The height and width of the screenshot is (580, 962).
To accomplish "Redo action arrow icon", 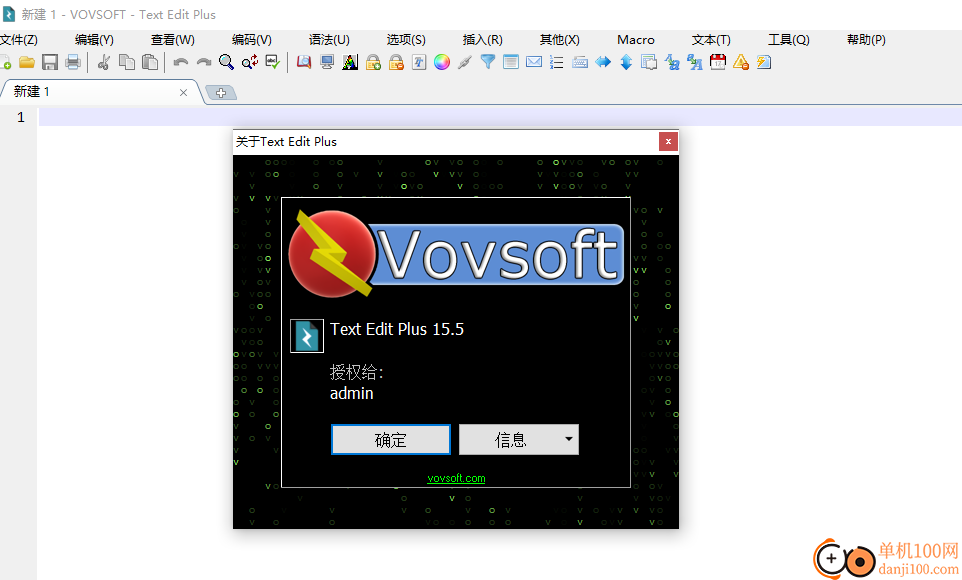I will pos(204,63).
